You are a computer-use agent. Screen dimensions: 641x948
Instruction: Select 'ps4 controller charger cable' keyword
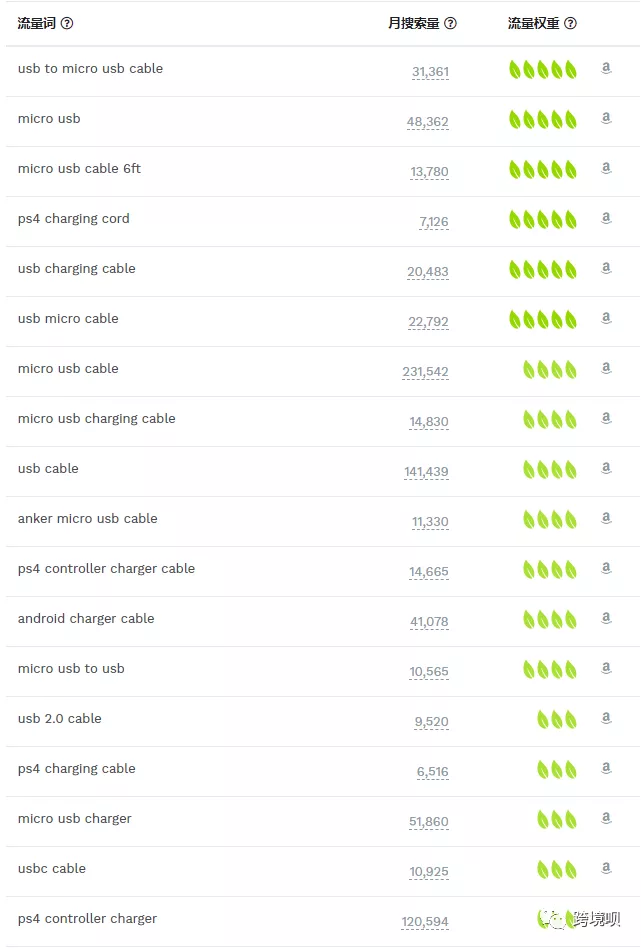pos(106,569)
